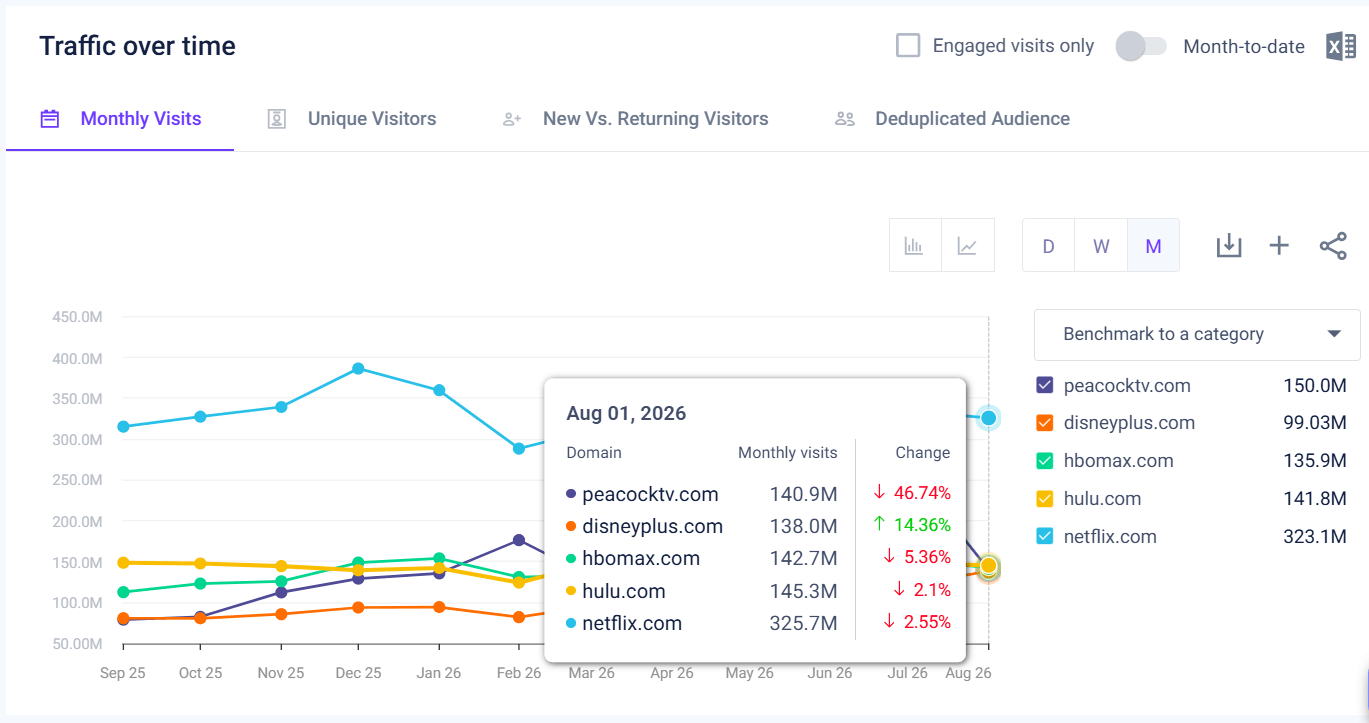The height and width of the screenshot is (723, 1369).
Task: Select weekly granularity W
Action: pos(1101,245)
